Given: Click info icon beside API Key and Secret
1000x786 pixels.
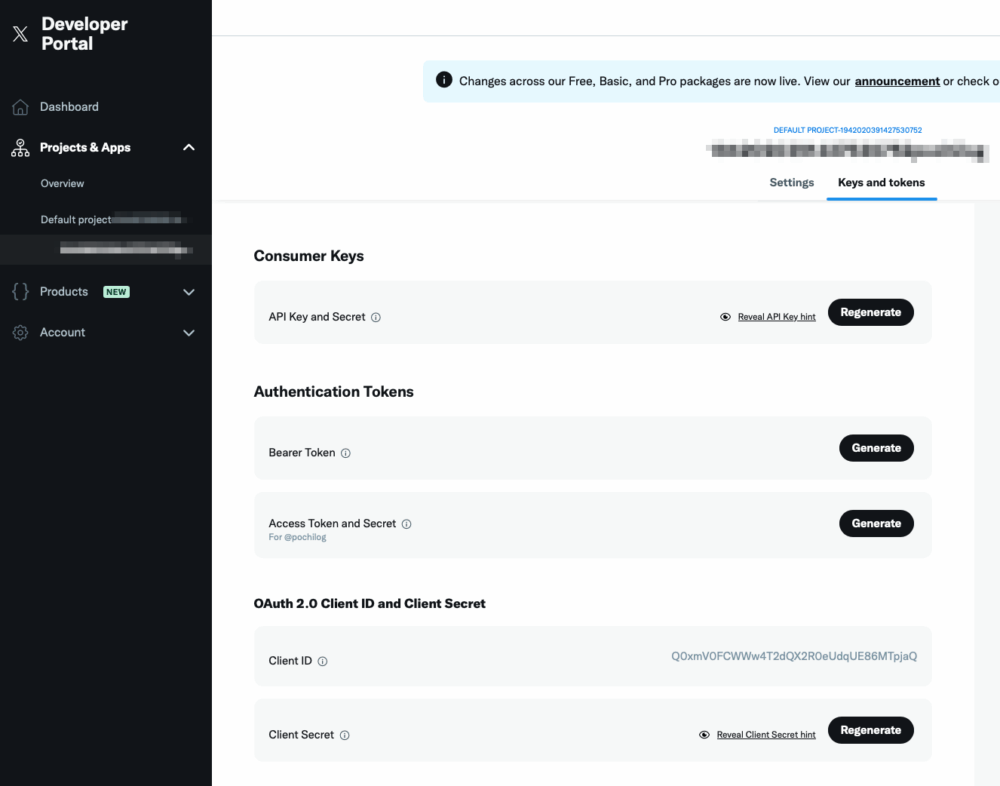Looking at the screenshot, I should [376, 317].
